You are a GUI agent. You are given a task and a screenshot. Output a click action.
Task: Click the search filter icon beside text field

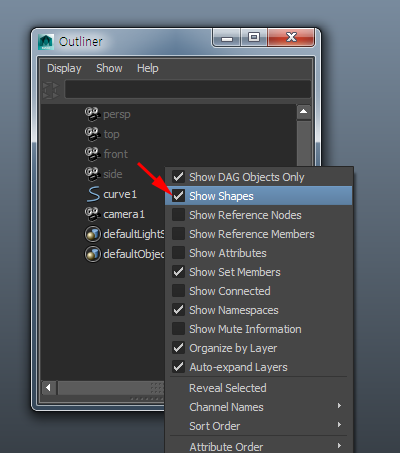click(x=50, y=90)
